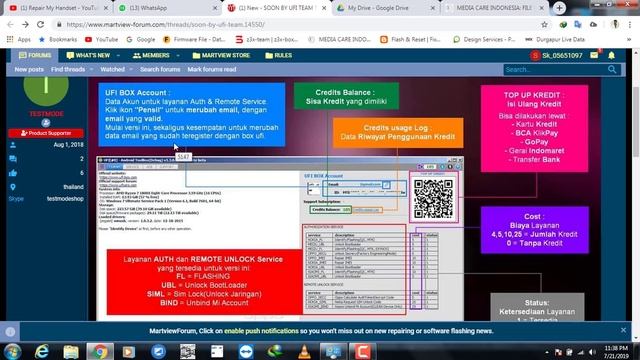
Task: Click enable push notifications link
Action: coord(261,331)
